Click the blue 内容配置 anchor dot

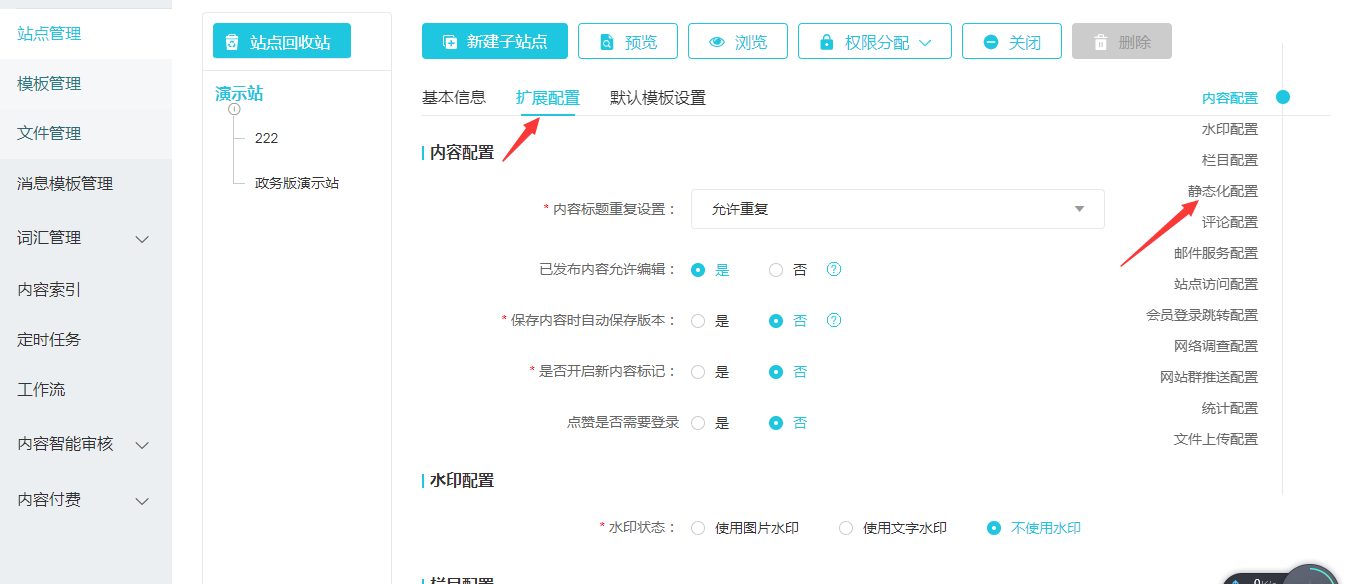tap(1283, 97)
